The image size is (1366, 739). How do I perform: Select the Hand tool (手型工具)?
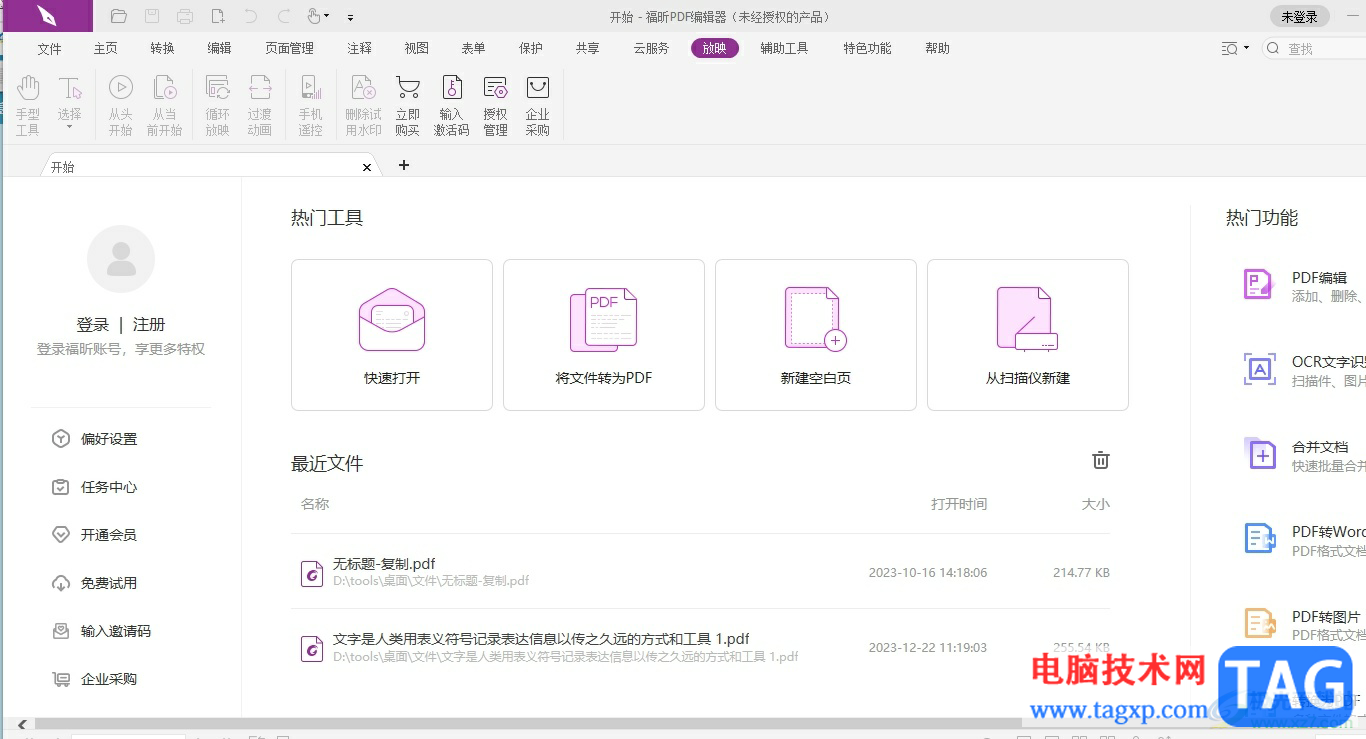click(x=28, y=104)
